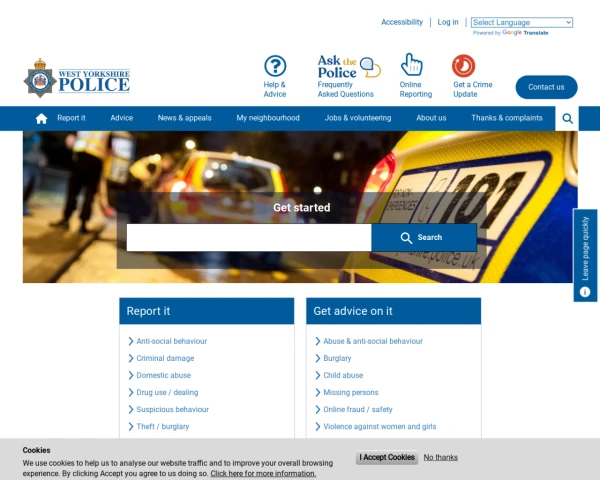The width and height of the screenshot is (600, 480).
Task: Click chevron beside Online fraud / safety
Action: tap(318, 409)
